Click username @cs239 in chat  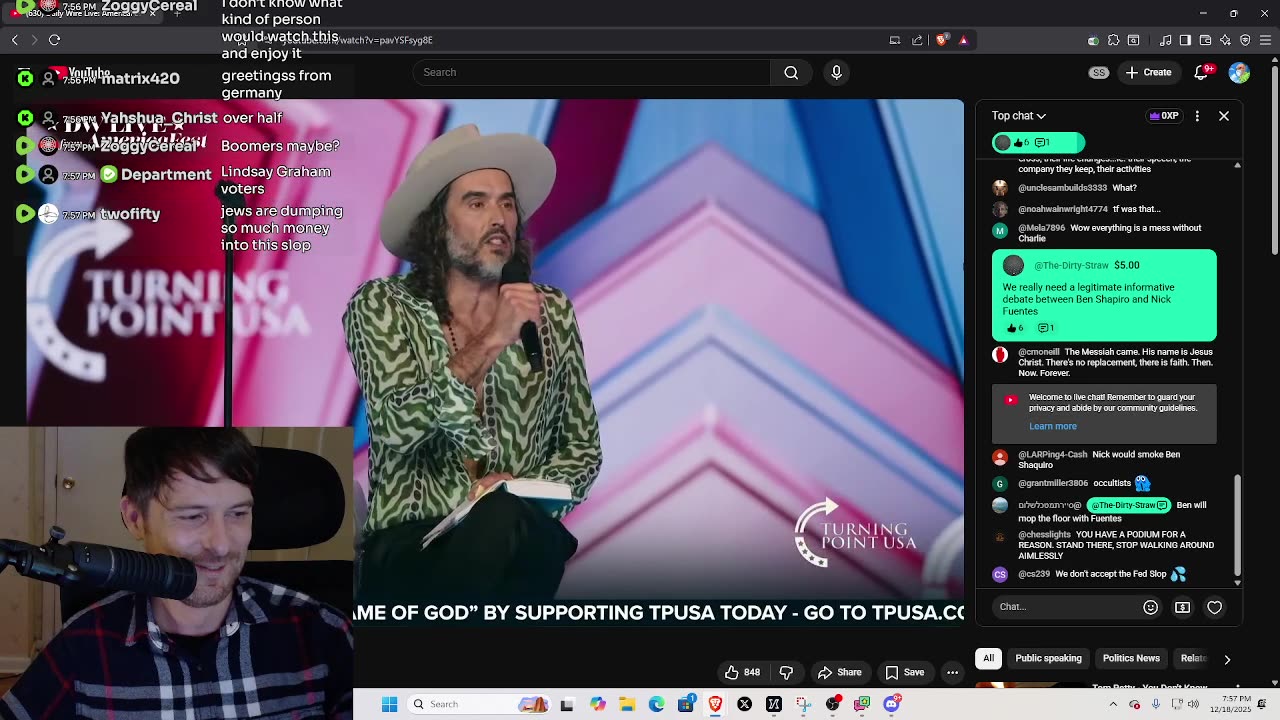[x=1034, y=574]
